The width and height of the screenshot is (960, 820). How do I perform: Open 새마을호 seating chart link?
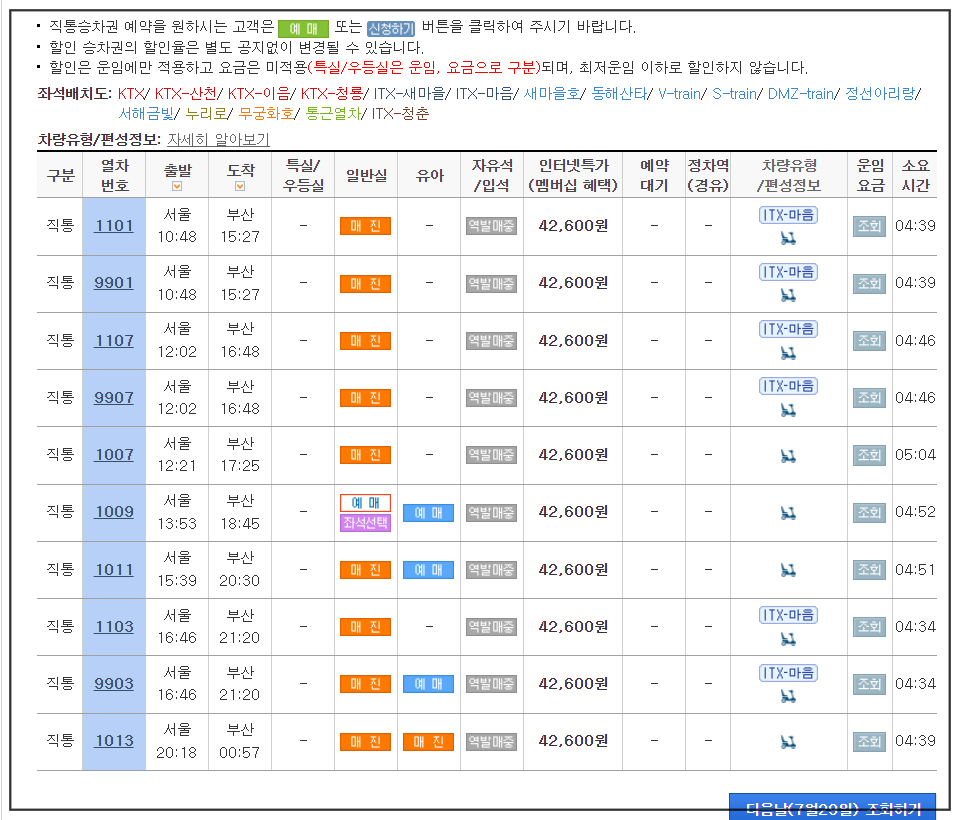(x=552, y=94)
